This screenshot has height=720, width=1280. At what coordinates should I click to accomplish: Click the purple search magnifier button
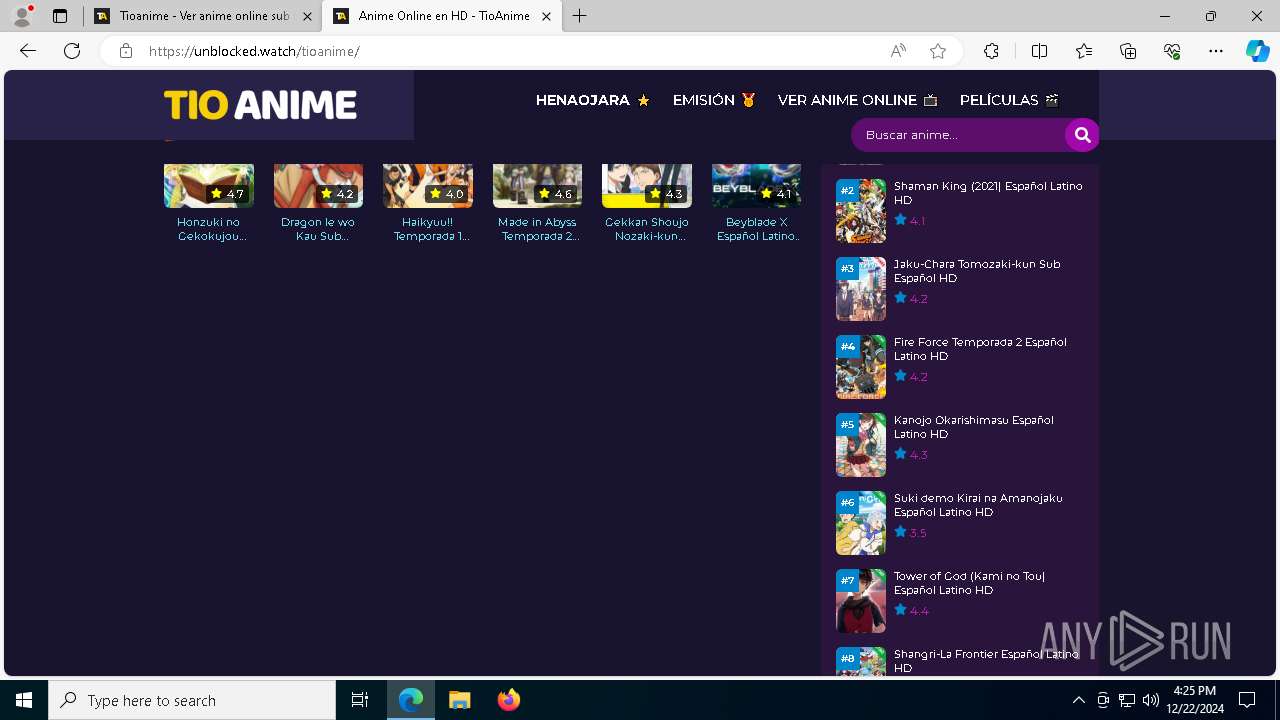[x=1082, y=135]
